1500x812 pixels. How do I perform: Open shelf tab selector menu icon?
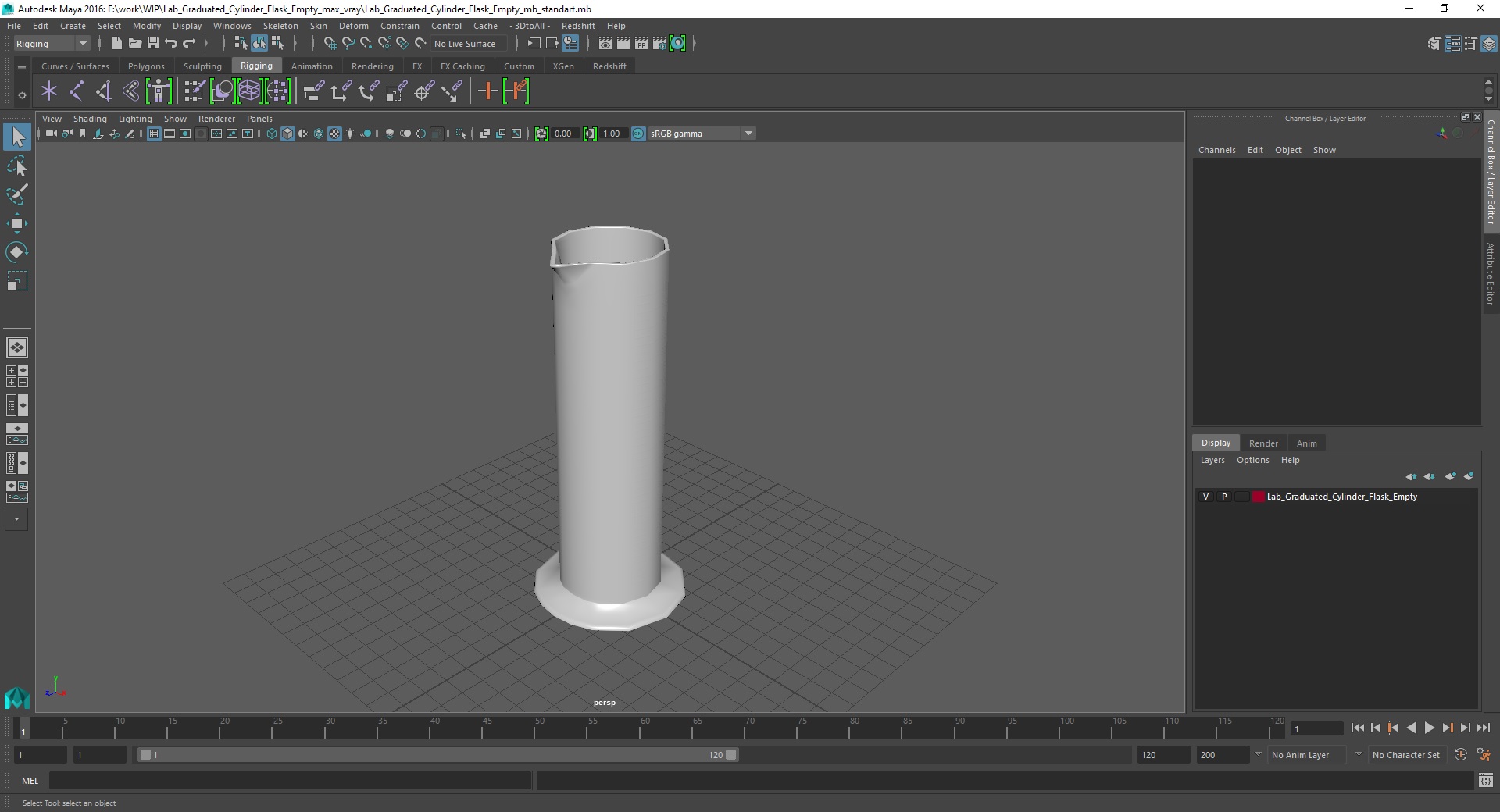[22, 68]
